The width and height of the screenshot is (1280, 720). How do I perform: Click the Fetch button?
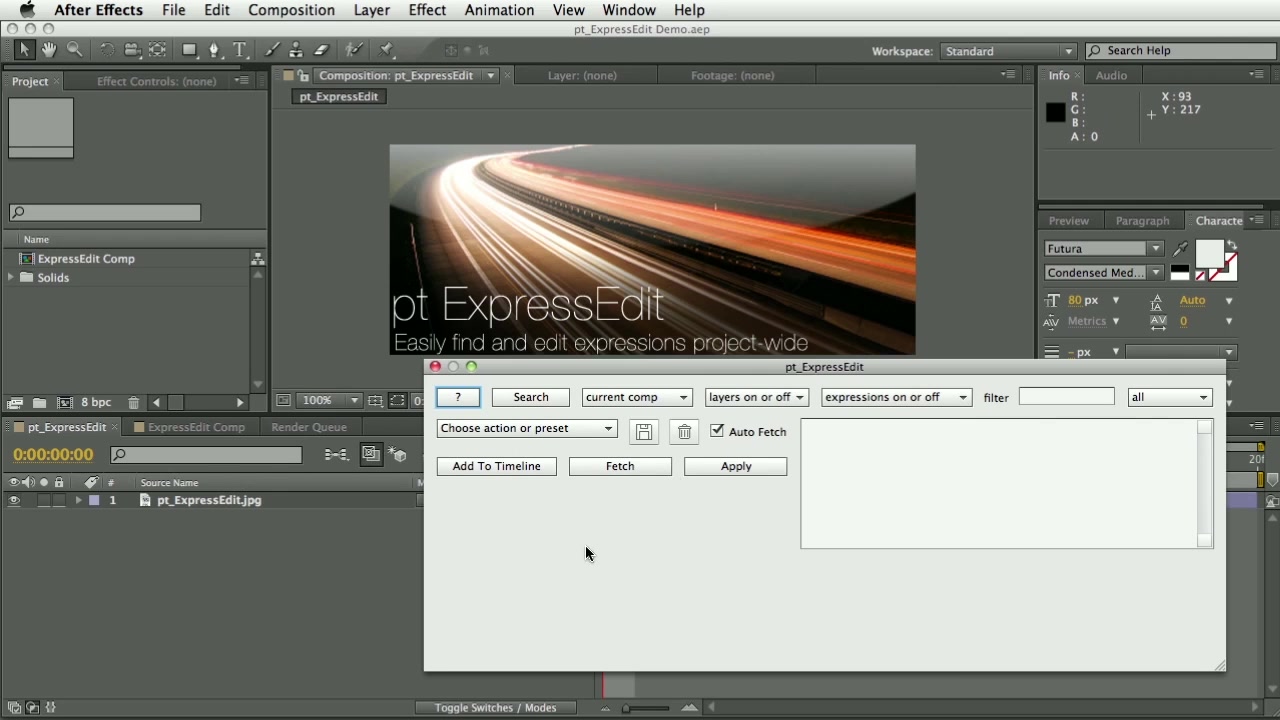[x=620, y=466]
